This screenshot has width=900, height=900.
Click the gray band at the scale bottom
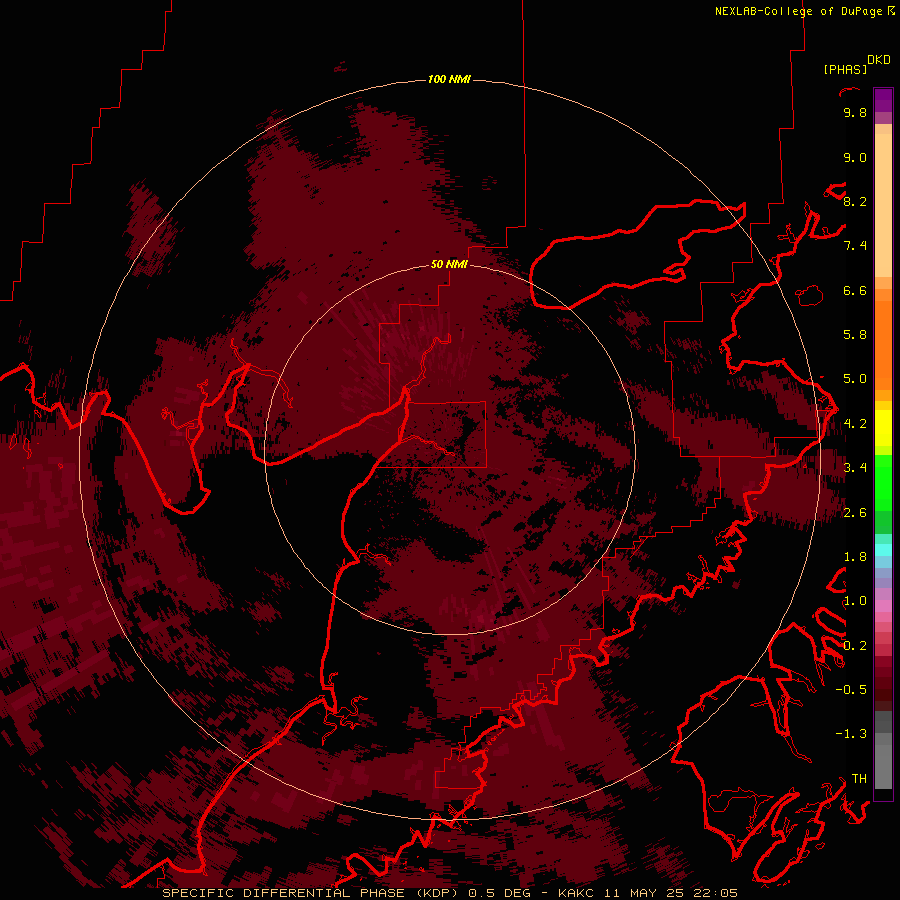[883, 766]
